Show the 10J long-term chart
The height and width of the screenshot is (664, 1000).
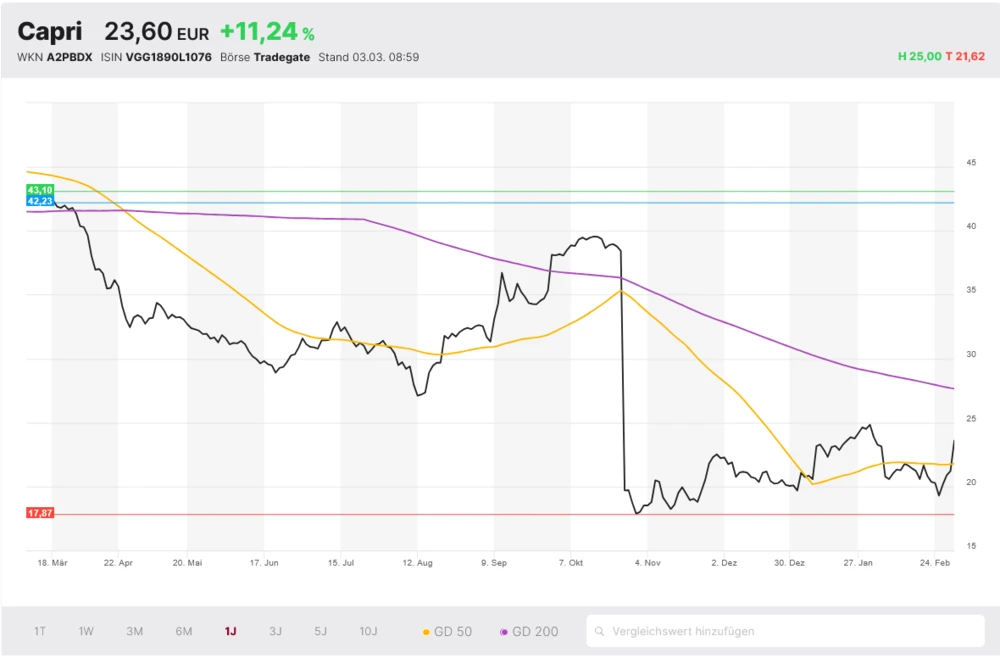(x=368, y=631)
